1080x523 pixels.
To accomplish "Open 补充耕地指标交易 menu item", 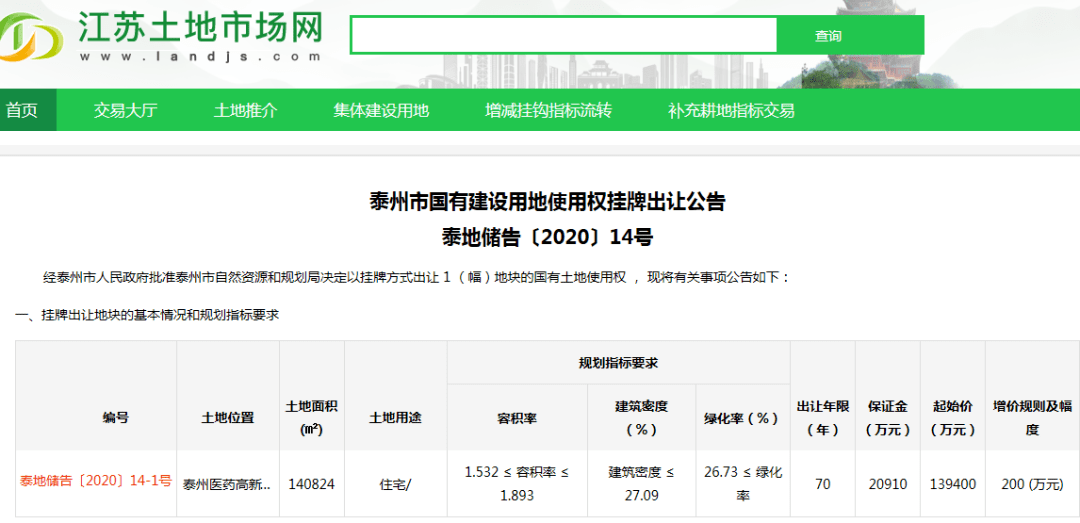I will (731, 110).
